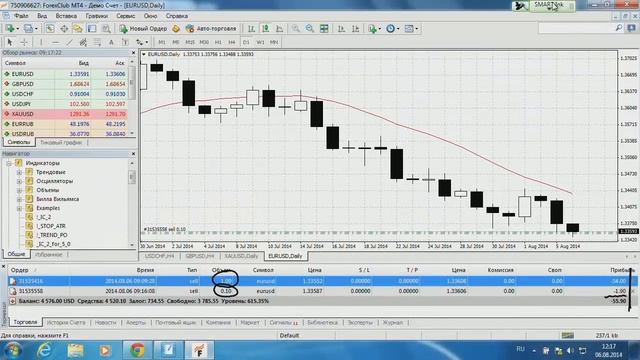Open the indicators list dropdown

point(374,29)
